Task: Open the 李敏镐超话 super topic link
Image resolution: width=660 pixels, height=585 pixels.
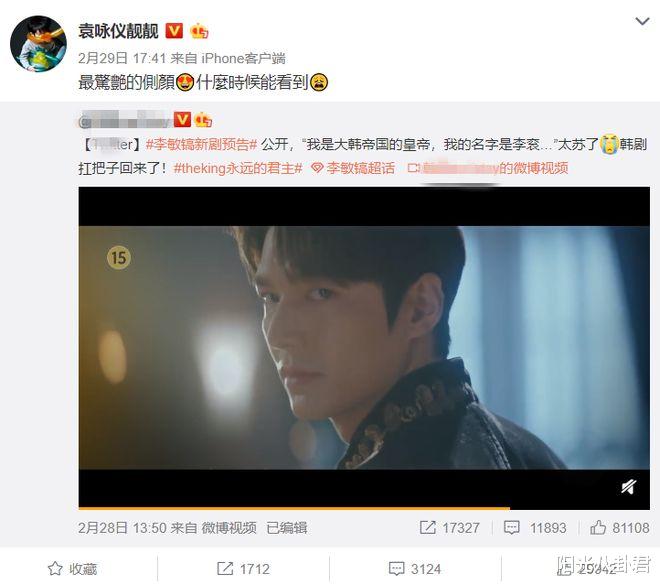Action: point(353,168)
